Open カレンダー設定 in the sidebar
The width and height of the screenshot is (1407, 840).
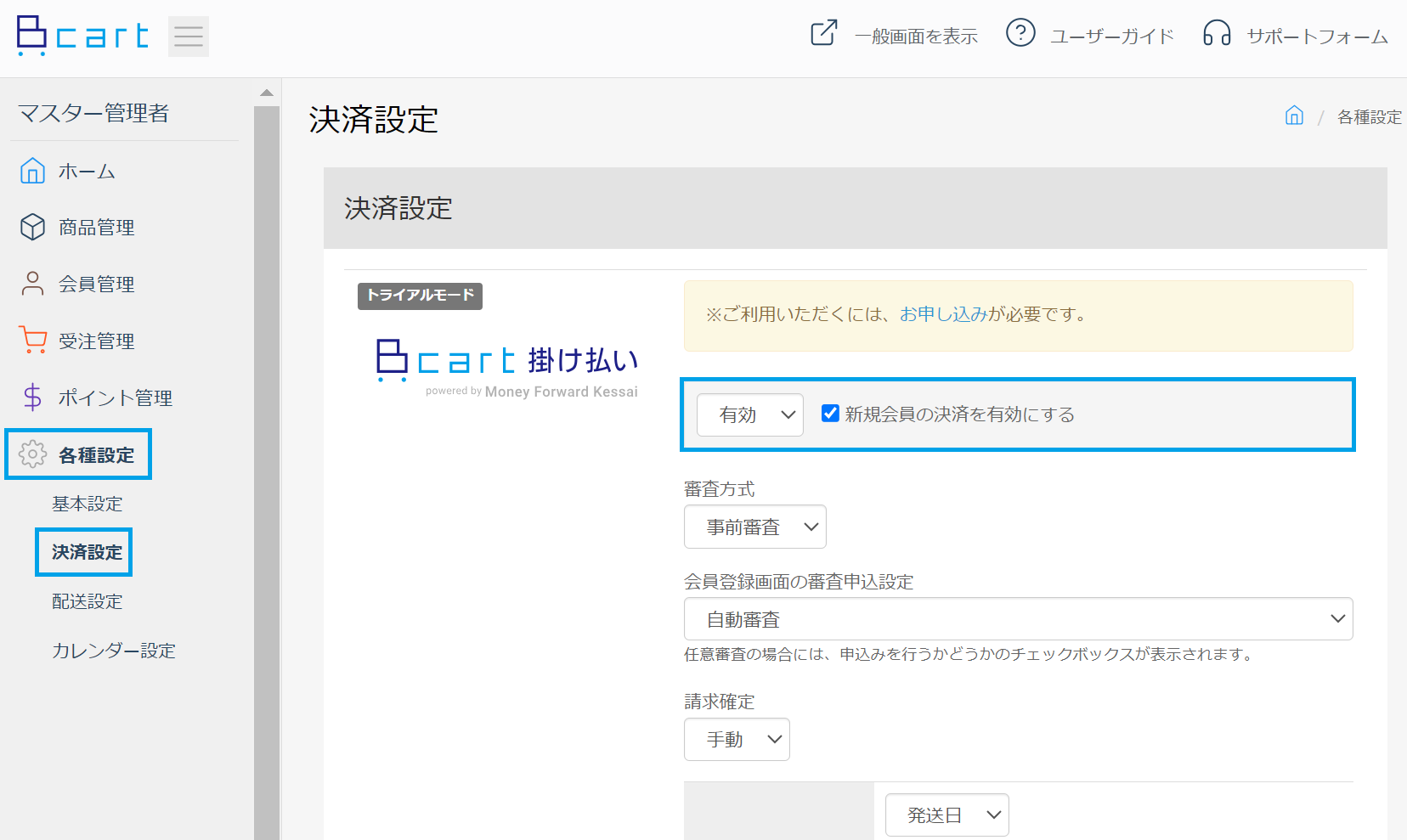click(x=114, y=651)
